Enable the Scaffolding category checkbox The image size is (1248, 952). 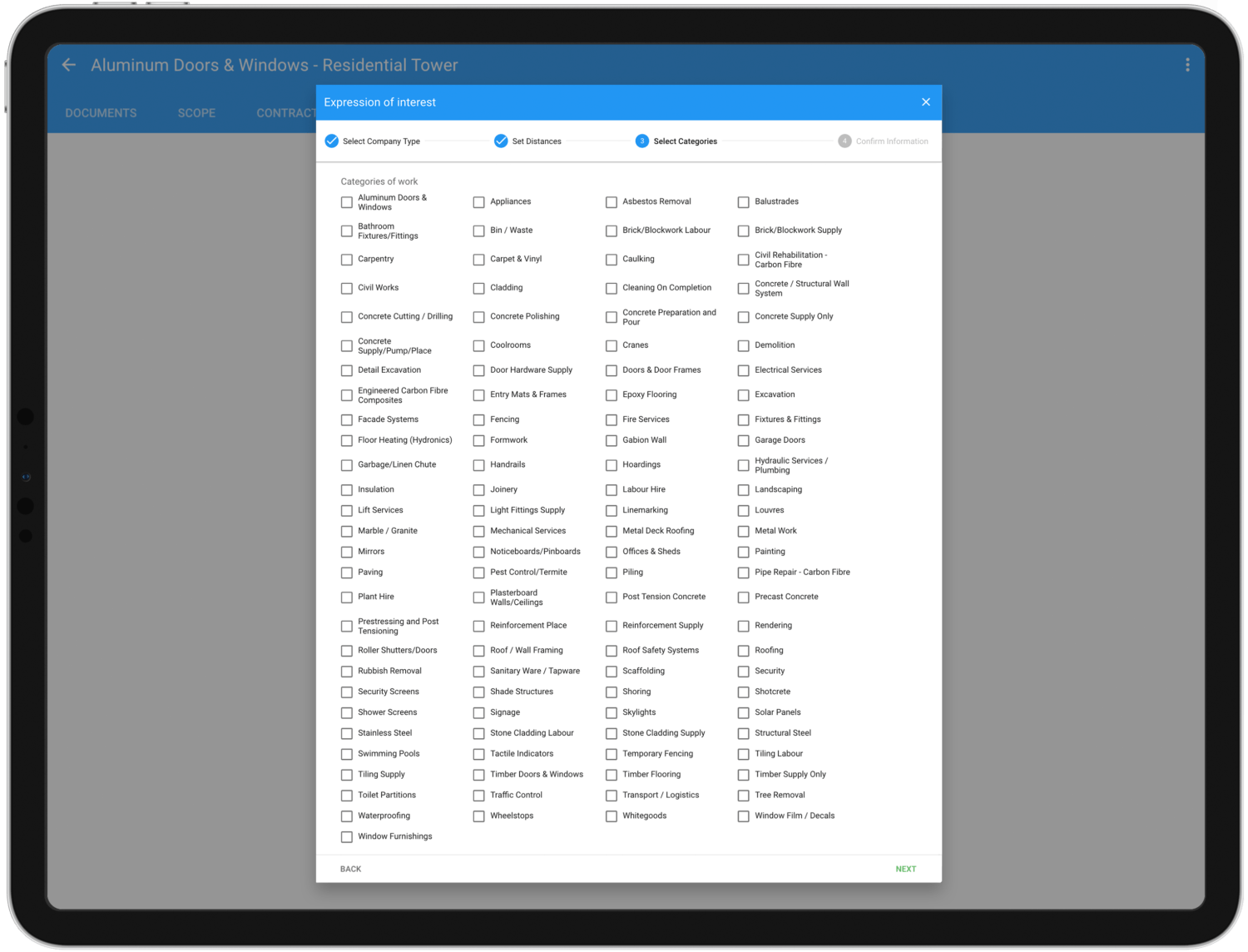611,671
